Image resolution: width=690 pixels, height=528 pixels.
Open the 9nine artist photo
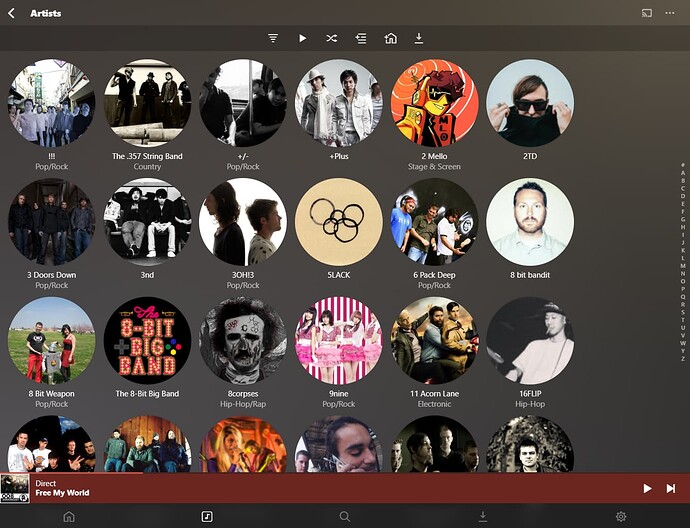[x=338, y=341]
